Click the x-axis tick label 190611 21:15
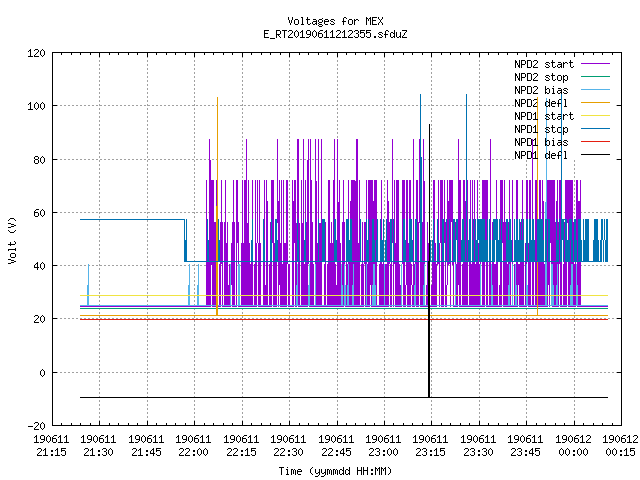This screenshot has width=640, height=480. [x=51, y=446]
